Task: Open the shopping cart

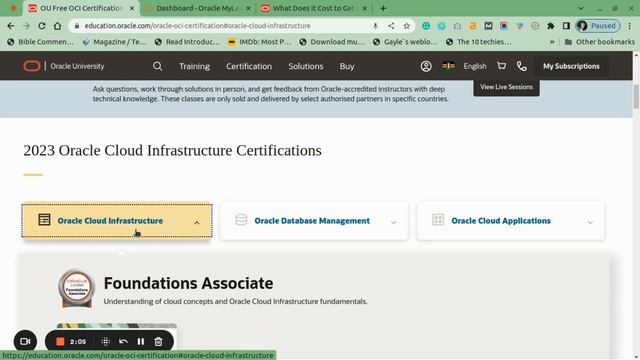Action: click(x=502, y=66)
